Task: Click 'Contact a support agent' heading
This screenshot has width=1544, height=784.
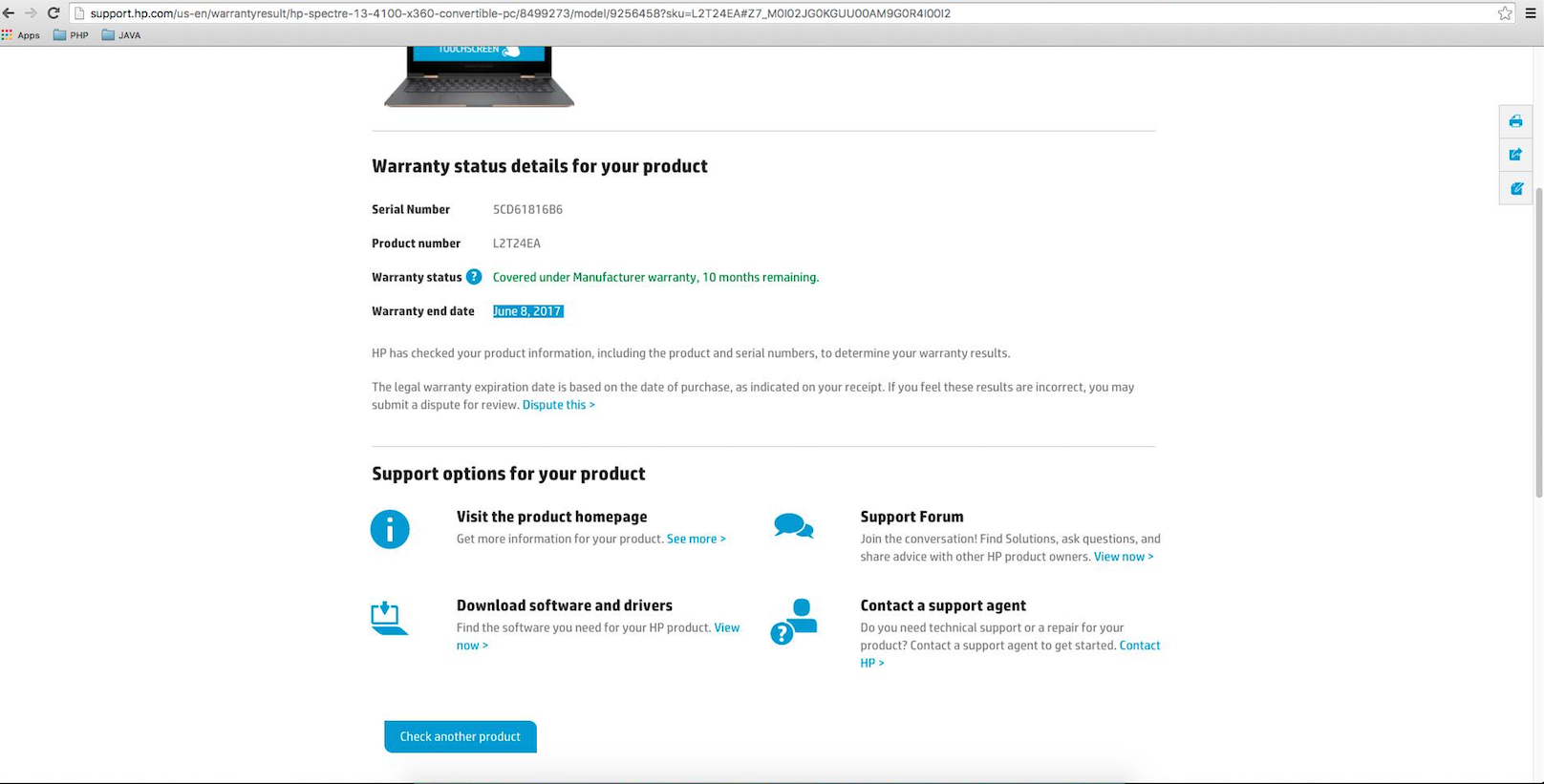Action: point(943,605)
